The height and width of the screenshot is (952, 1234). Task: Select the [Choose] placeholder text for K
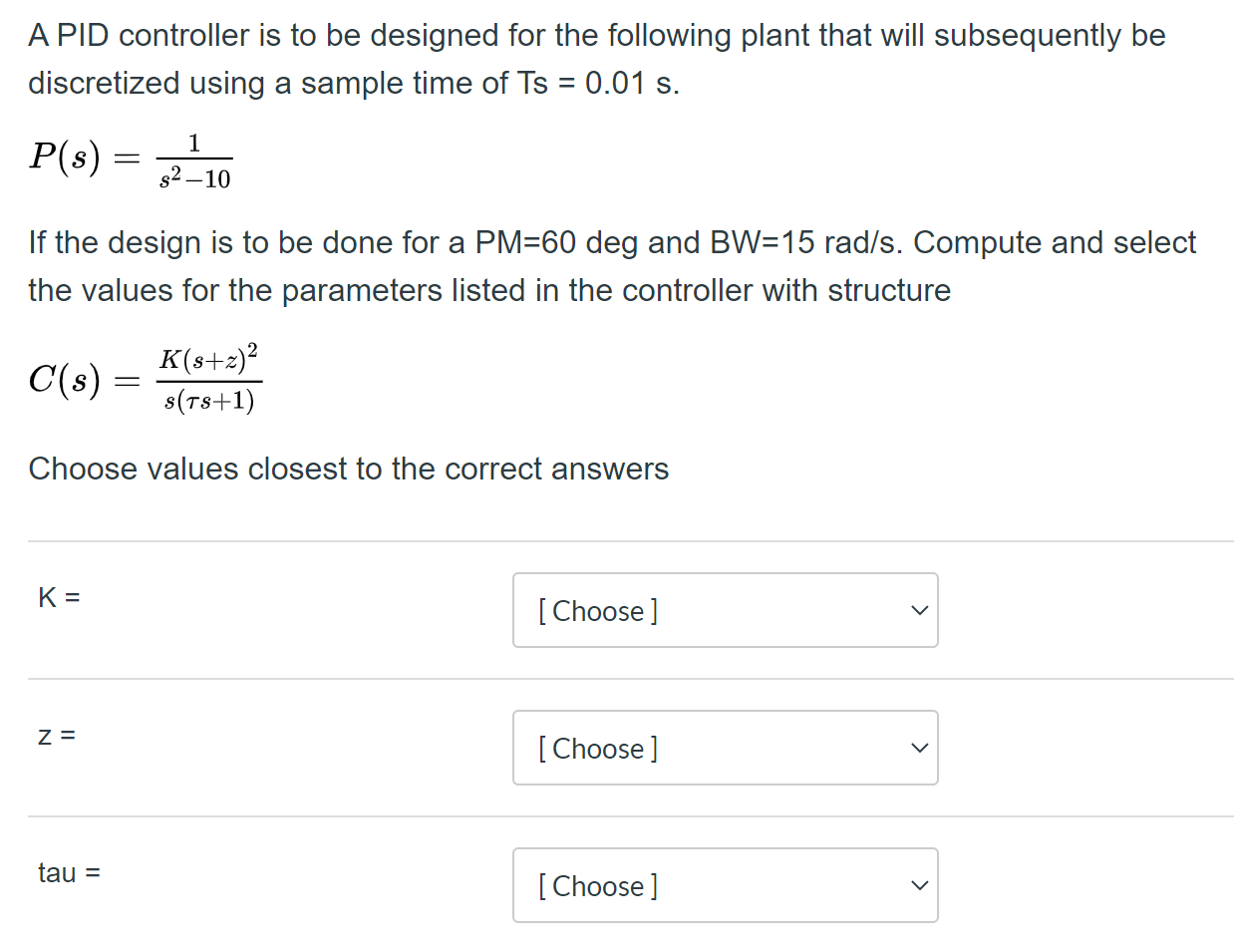(x=595, y=611)
